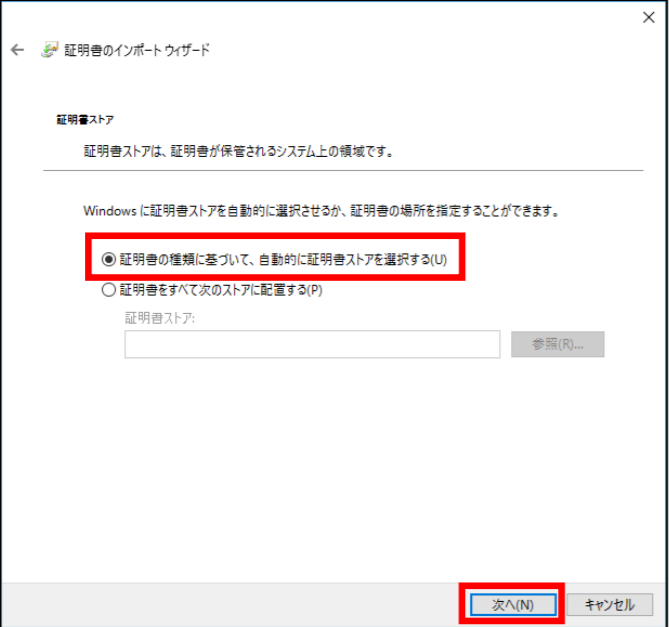Image resolution: width=669 pixels, height=627 pixels.
Task: Click the キャンセル button
Action: [610, 604]
